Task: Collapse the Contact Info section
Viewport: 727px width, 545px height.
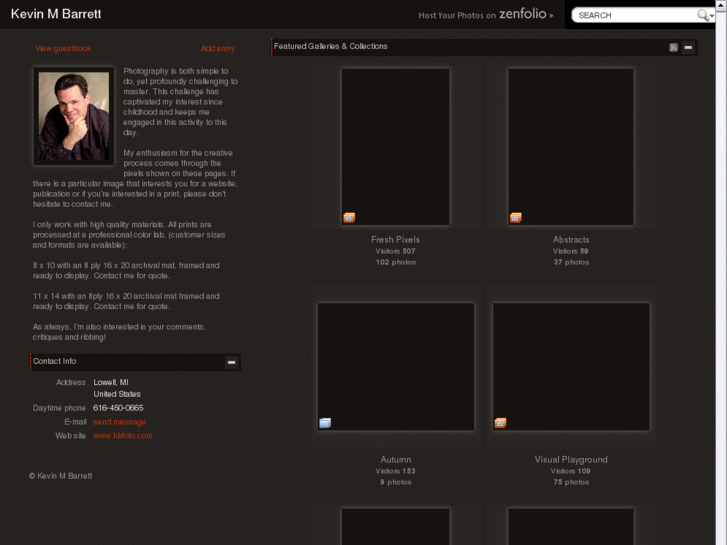Action: point(231,362)
